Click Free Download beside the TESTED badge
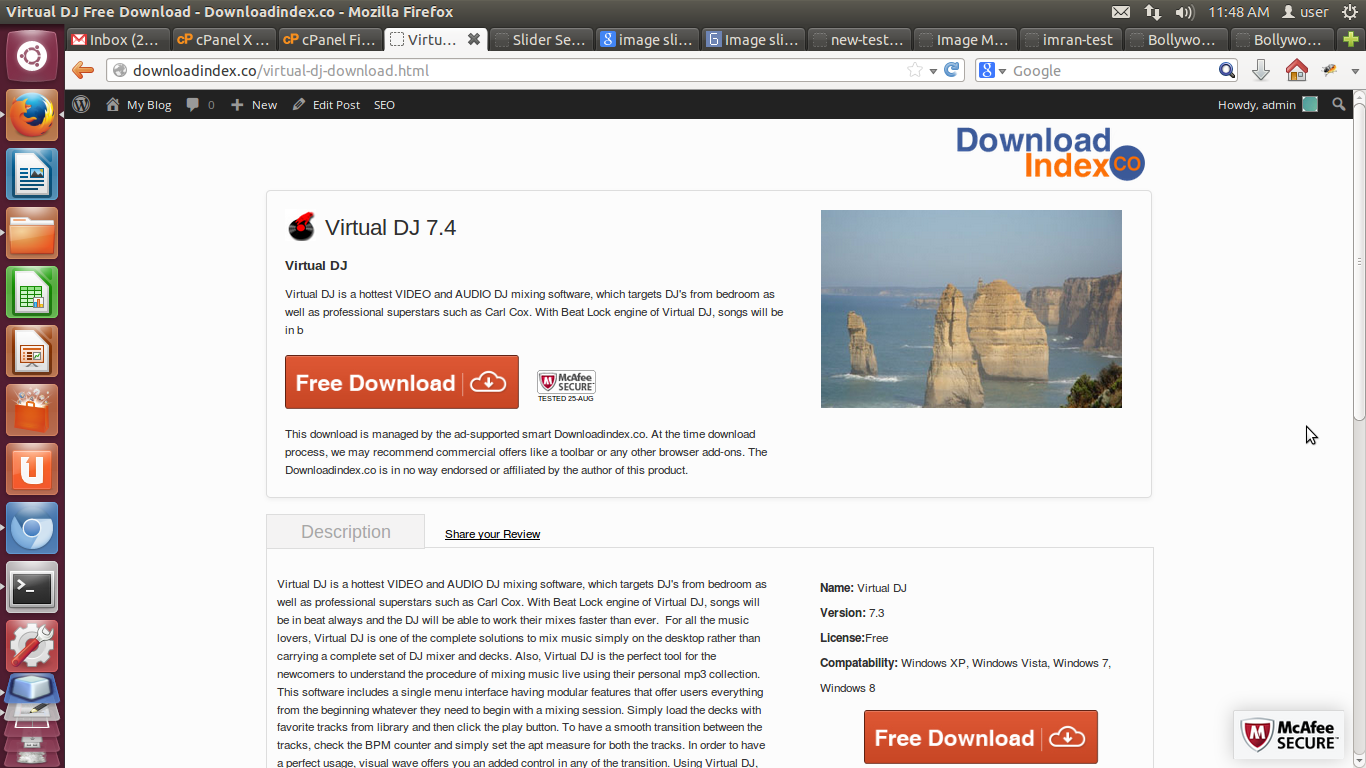Viewport: 1366px width, 768px height. click(402, 382)
